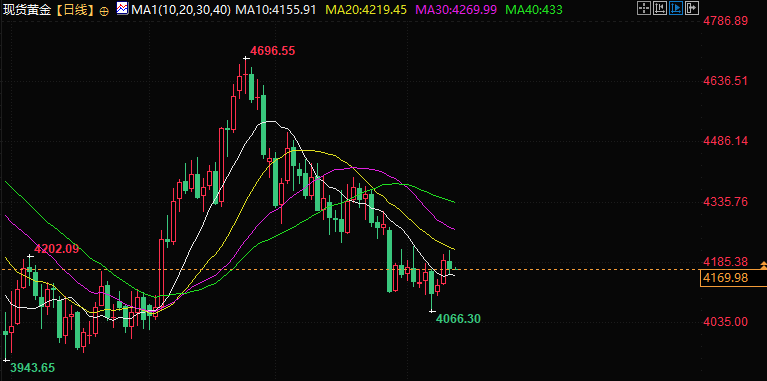Click the panel expand arrow icon
Image resolution: width=767 pixels, height=381 pixels.
(692, 8)
